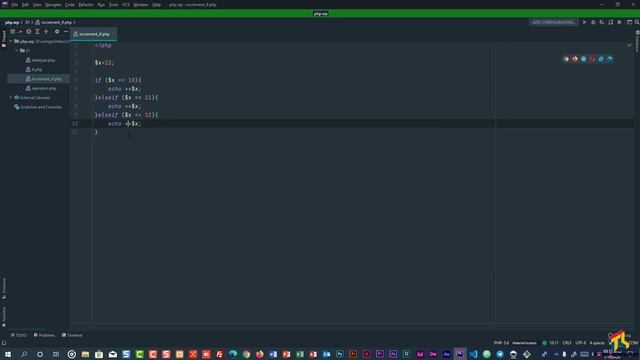Open the Help menu
Viewport: 640px width, 360px height.
pos(156,4)
